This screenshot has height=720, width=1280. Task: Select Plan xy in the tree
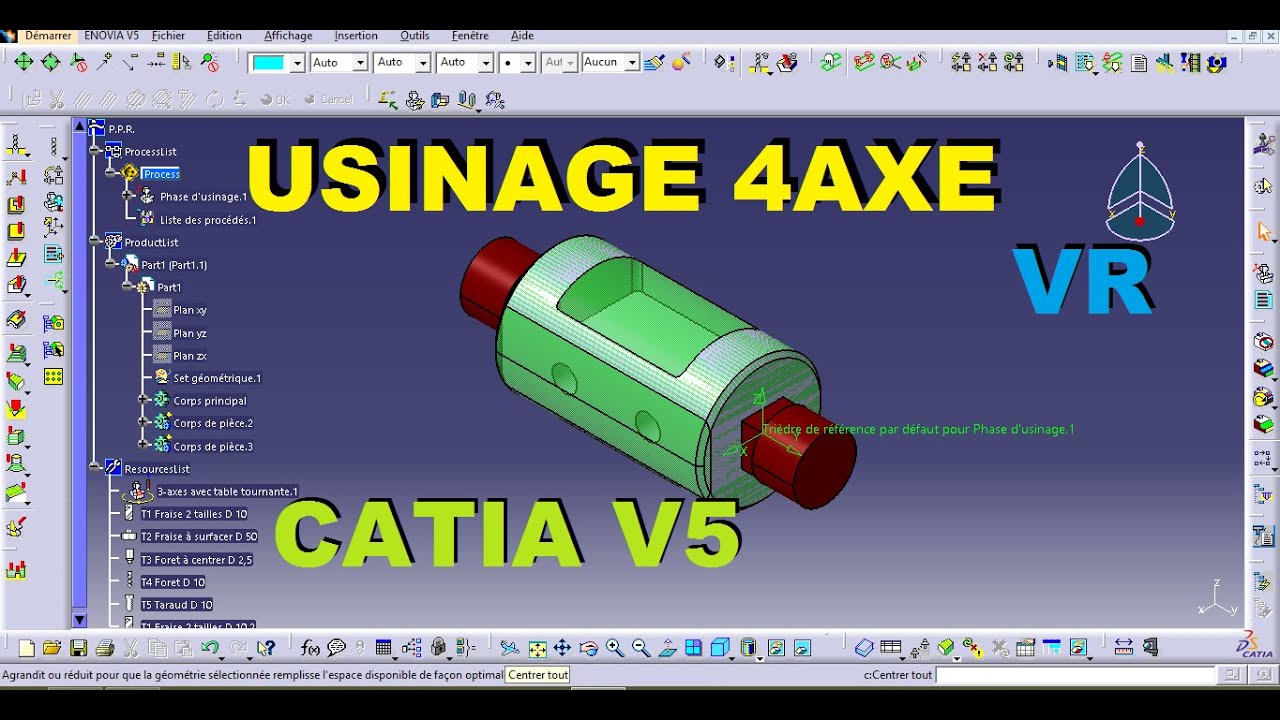click(x=190, y=310)
